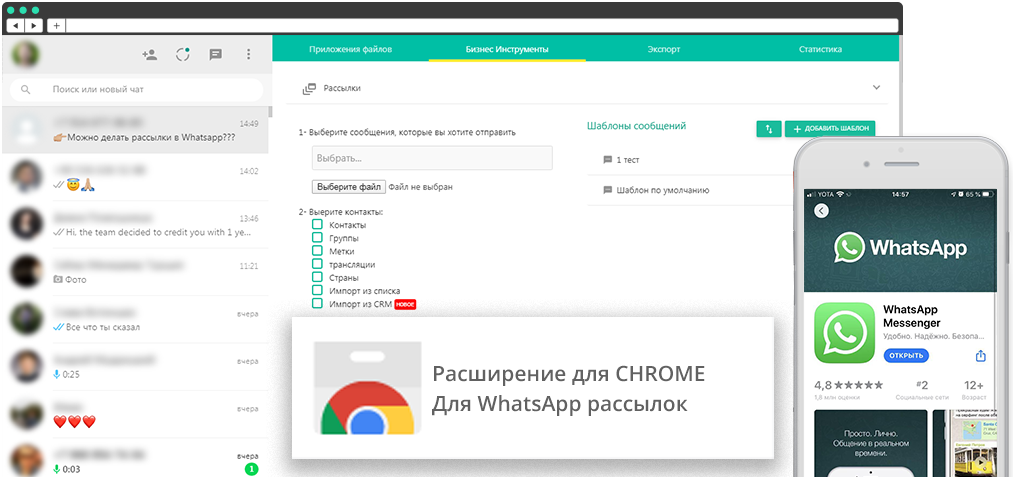The width and height of the screenshot is (1013, 477).
Task: Check the трансляции checkbox
Action: [x=317, y=264]
